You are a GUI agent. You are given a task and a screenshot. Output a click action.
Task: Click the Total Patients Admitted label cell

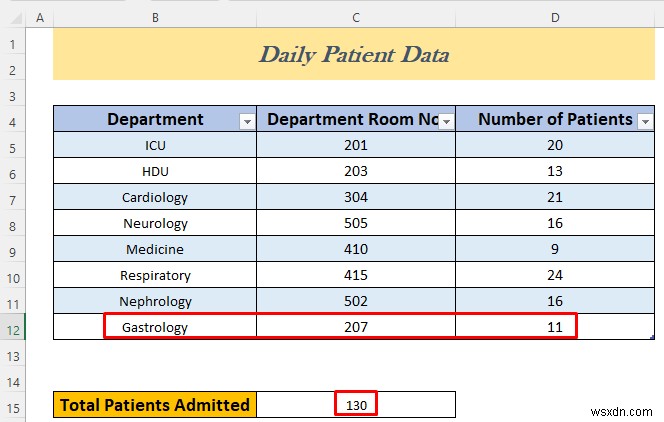[155, 404]
